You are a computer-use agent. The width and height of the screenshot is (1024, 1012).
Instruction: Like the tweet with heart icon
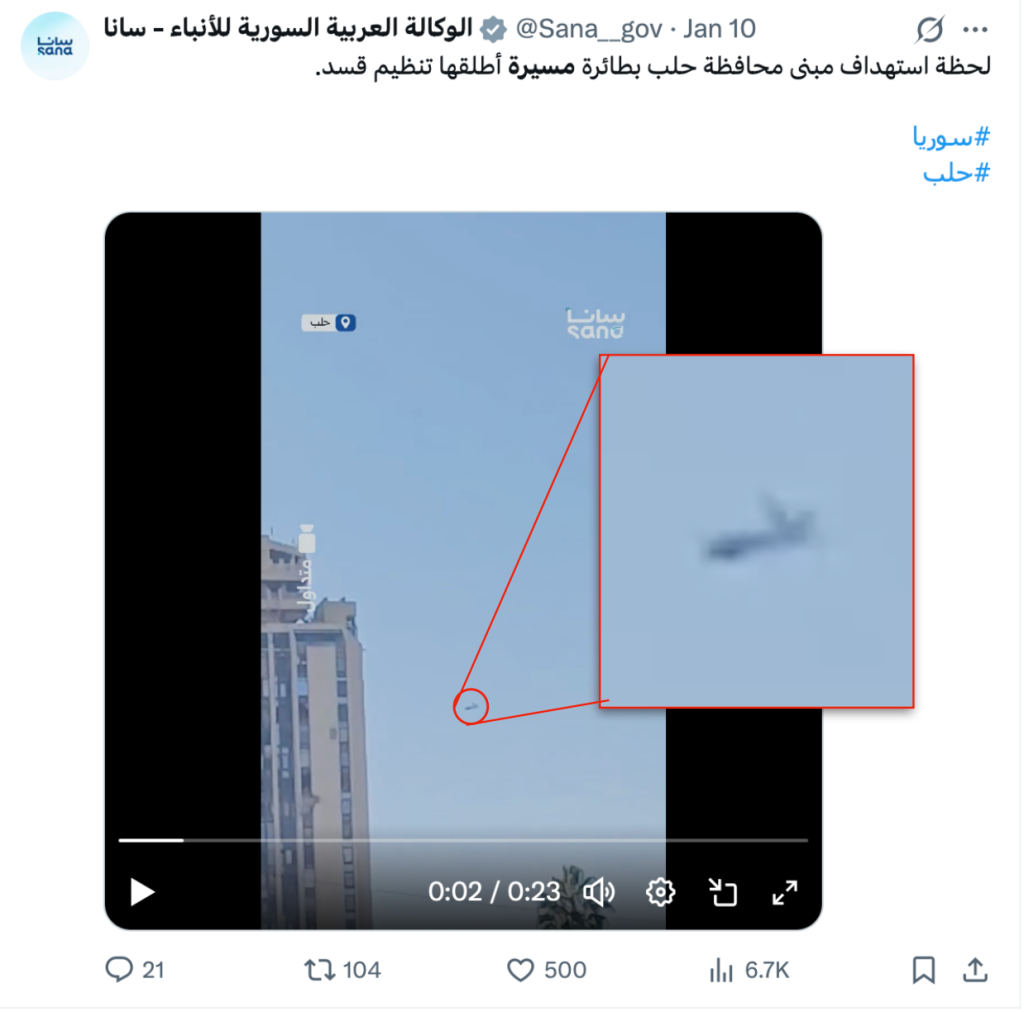tap(521, 972)
